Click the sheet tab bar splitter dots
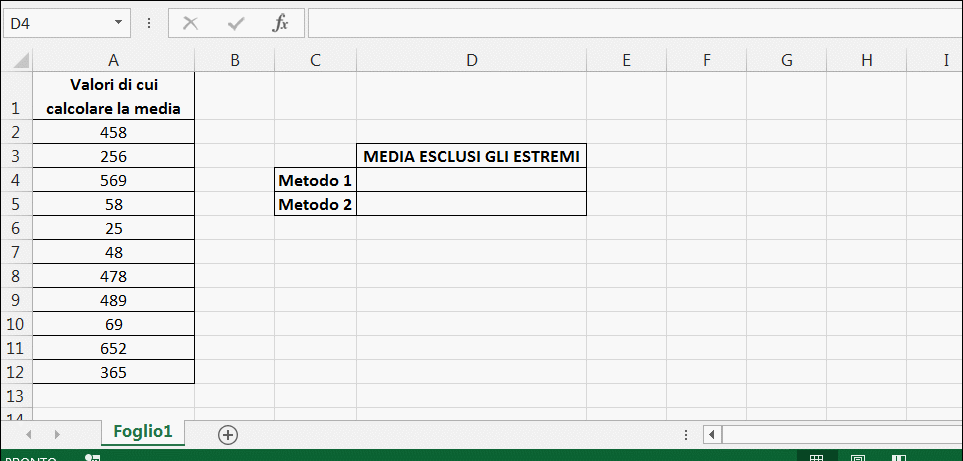This screenshot has width=963, height=461. coord(685,435)
